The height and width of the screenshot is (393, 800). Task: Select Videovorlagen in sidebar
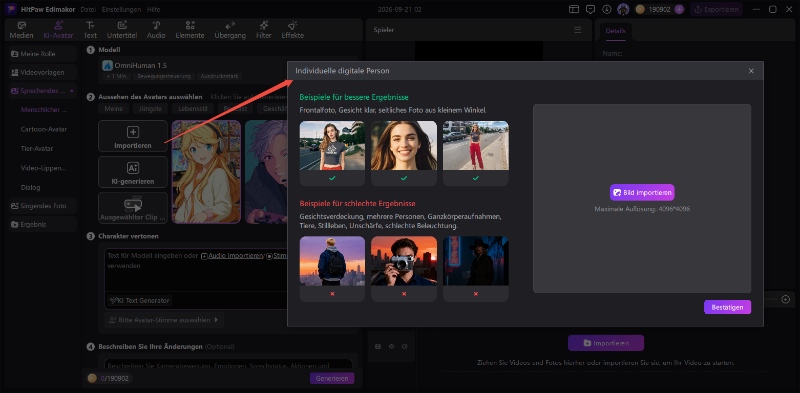pyautogui.click(x=43, y=72)
